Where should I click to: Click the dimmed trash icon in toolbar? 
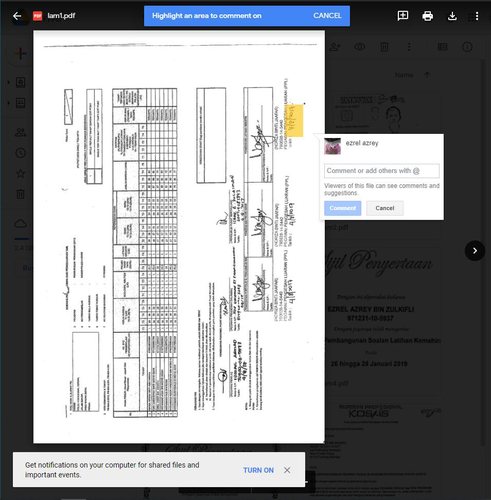click(x=384, y=47)
